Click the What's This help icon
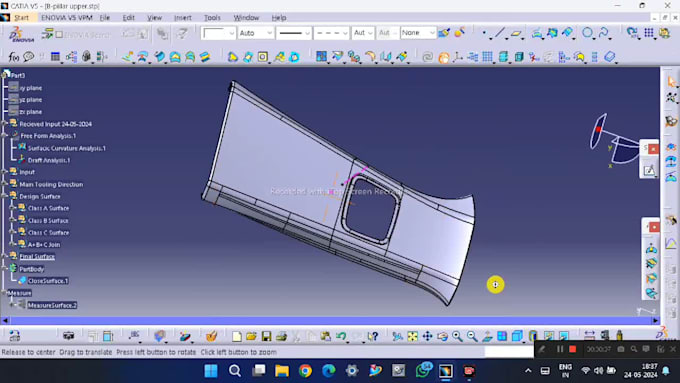680x383 pixels. point(373,336)
